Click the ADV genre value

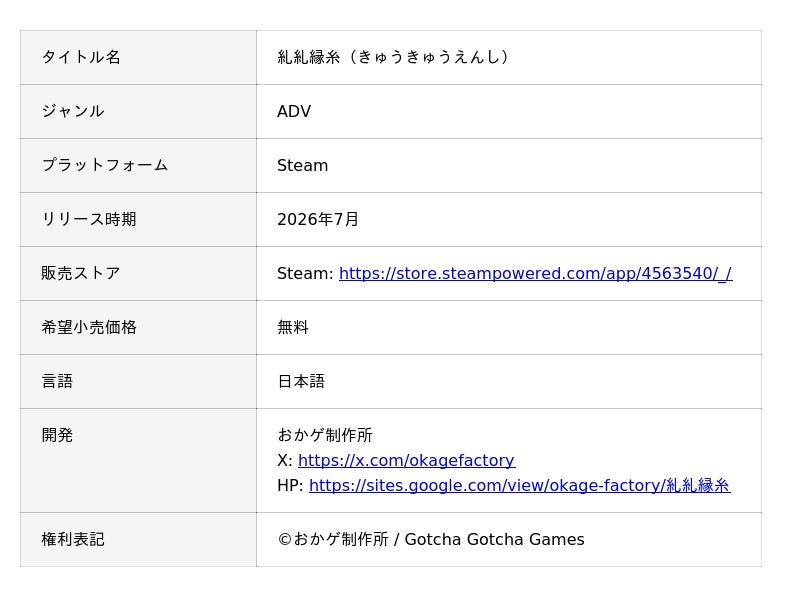[294, 111]
